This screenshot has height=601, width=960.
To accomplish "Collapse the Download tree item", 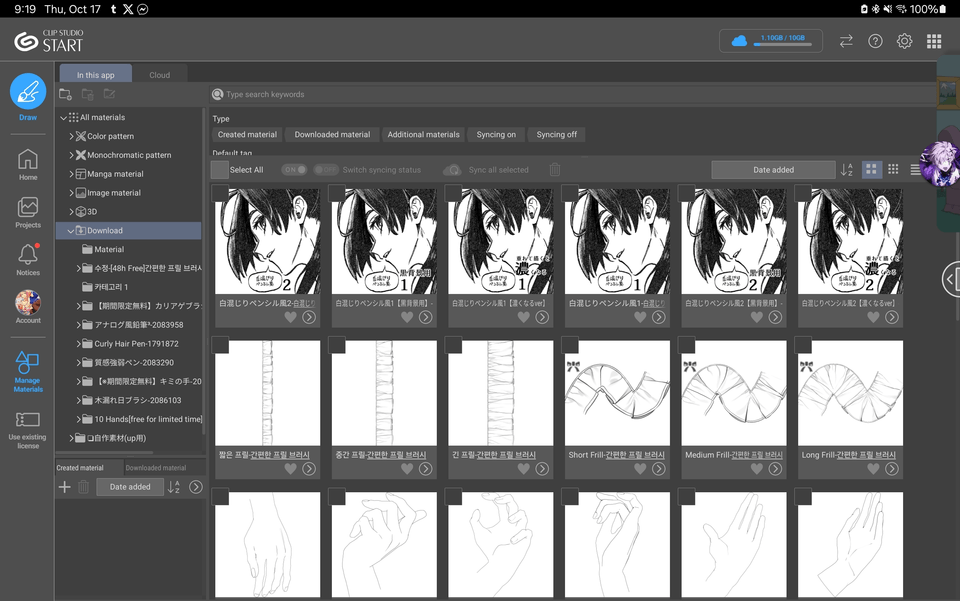I will point(69,230).
